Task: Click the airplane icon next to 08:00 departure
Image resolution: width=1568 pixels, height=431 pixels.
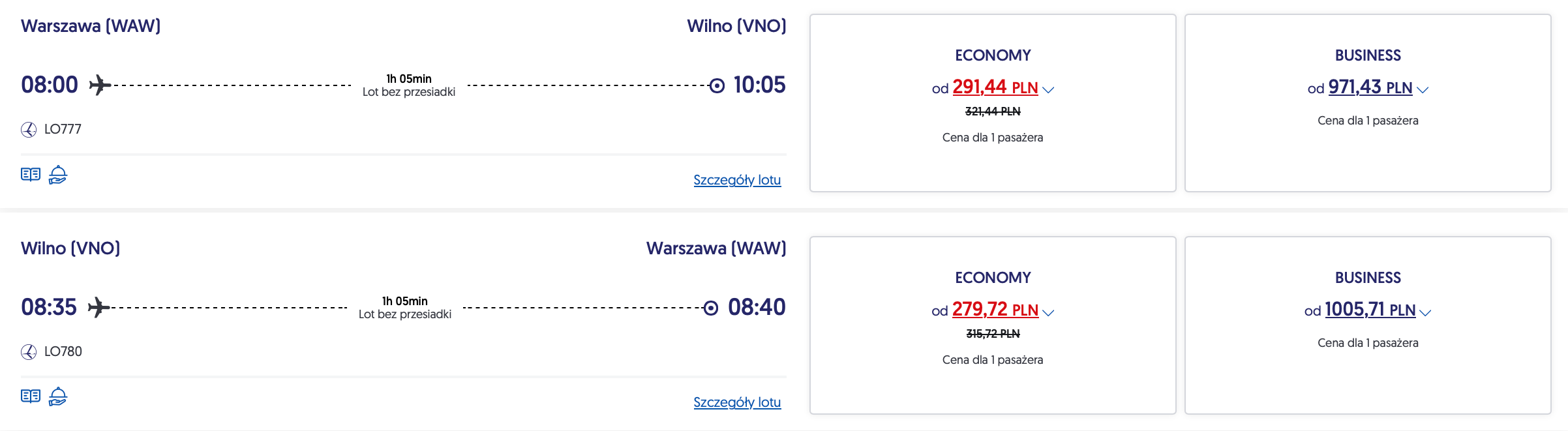Action: pos(99,85)
